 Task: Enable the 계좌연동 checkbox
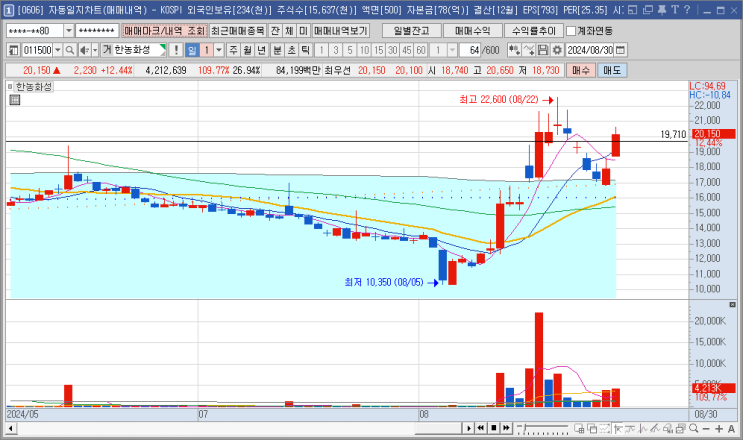click(571, 31)
